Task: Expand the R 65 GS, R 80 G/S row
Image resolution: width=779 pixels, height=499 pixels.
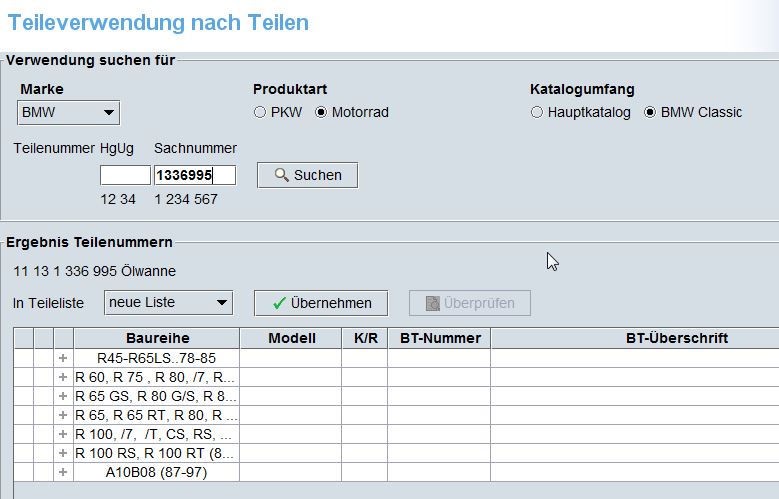Action: pos(63,396)
